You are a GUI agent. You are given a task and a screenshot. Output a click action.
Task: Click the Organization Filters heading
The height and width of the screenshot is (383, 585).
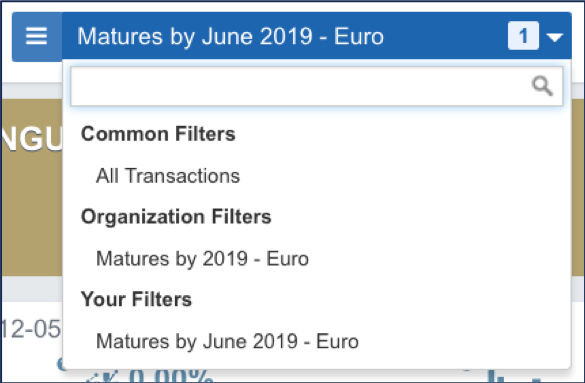176,217
